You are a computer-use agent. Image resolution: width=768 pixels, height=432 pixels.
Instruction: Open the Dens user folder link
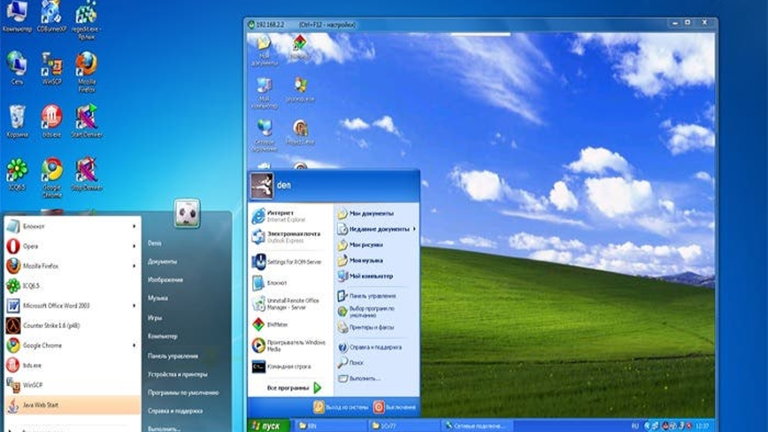pyautogui.click(x=155, y=243)
